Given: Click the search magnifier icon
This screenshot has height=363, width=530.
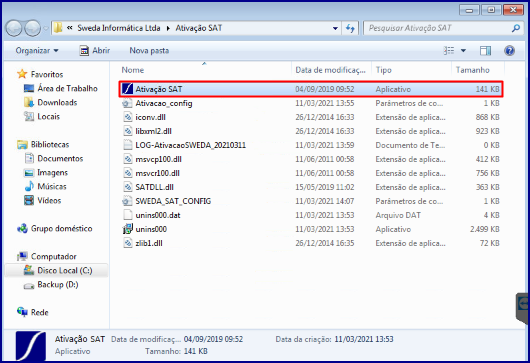Looking at the screenshot, I should (516, 28).
